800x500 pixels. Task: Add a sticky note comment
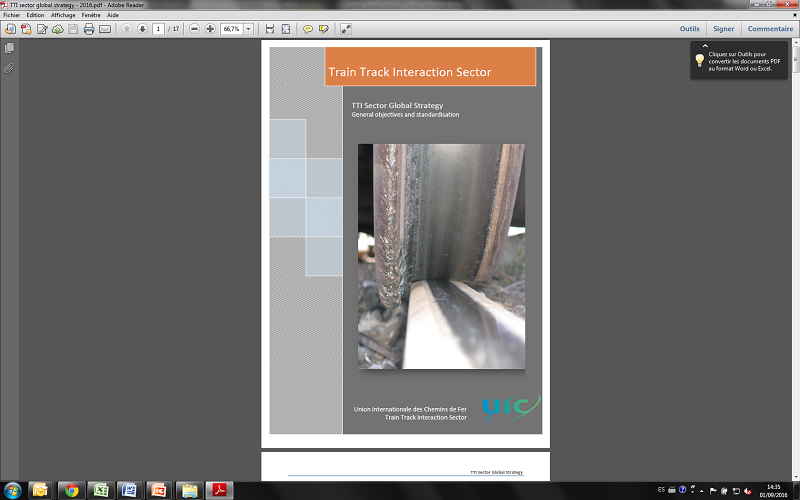click(x=307, y=29)
